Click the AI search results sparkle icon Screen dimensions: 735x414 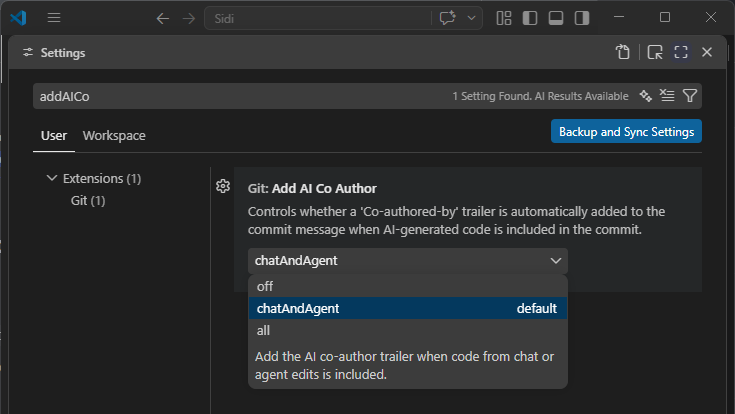[x=645, y=96]
